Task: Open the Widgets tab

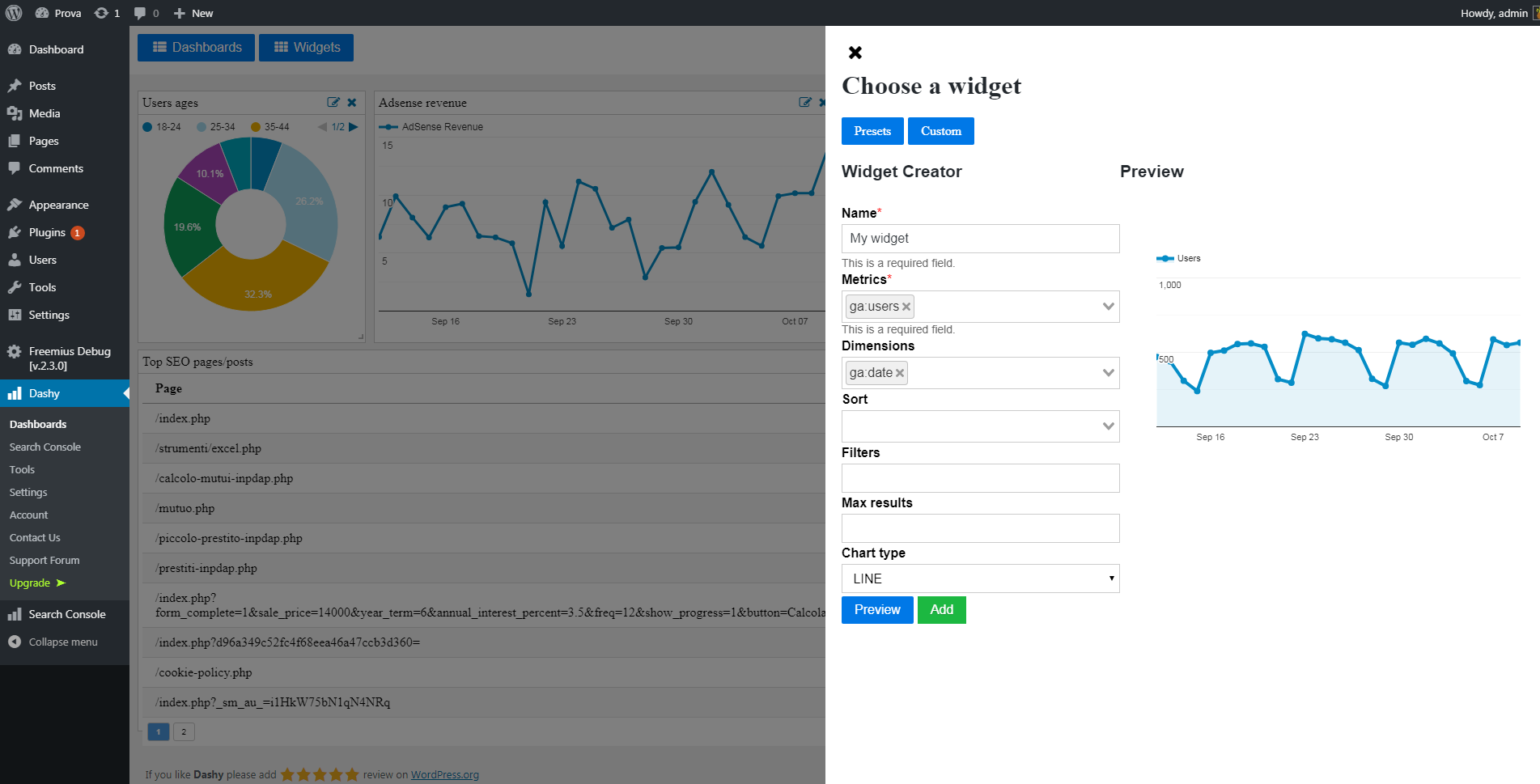Action: [x=306, y=48]
